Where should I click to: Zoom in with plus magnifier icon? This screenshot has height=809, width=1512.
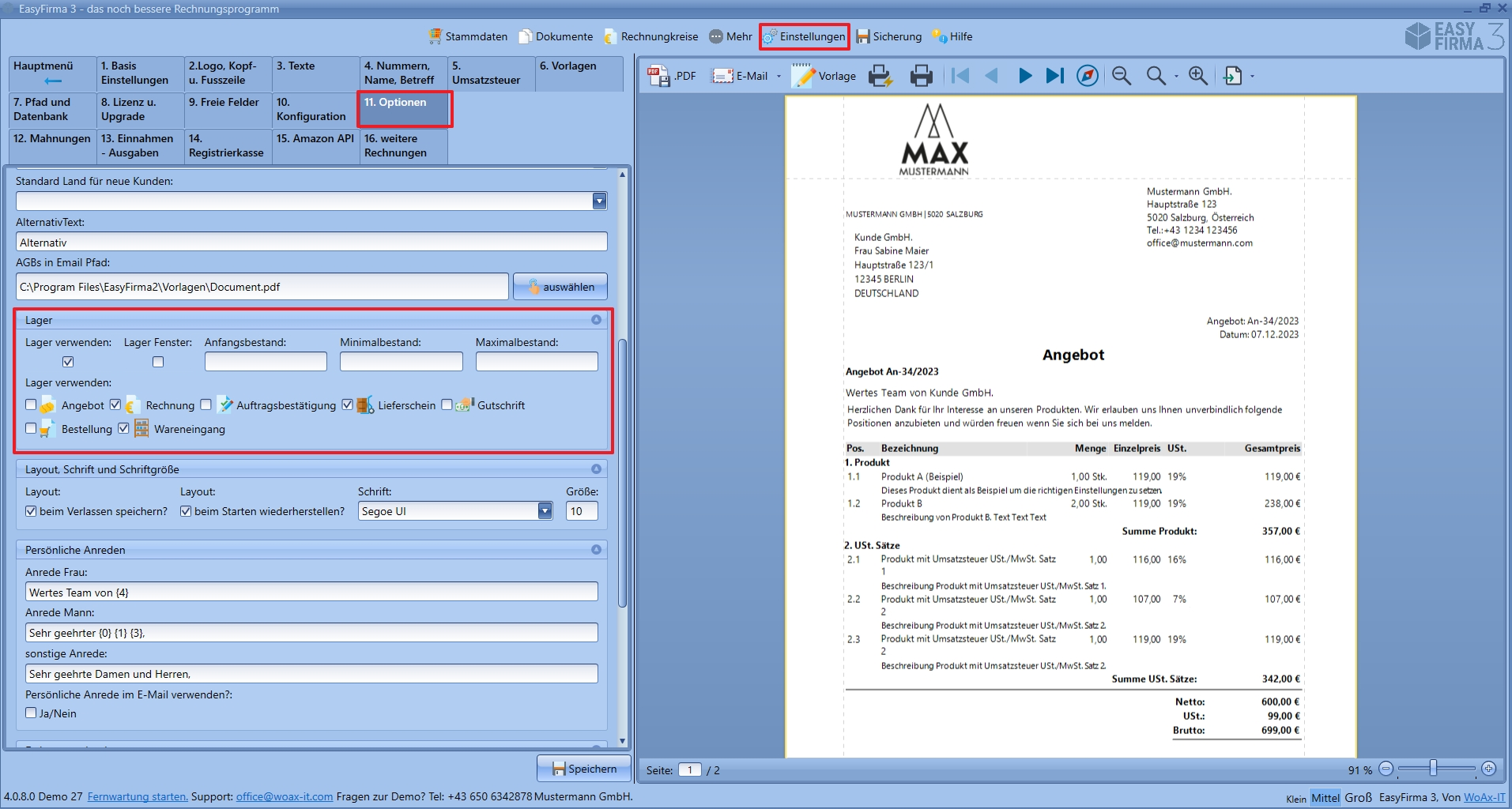pyautogui.click(x=1198, y=76)
